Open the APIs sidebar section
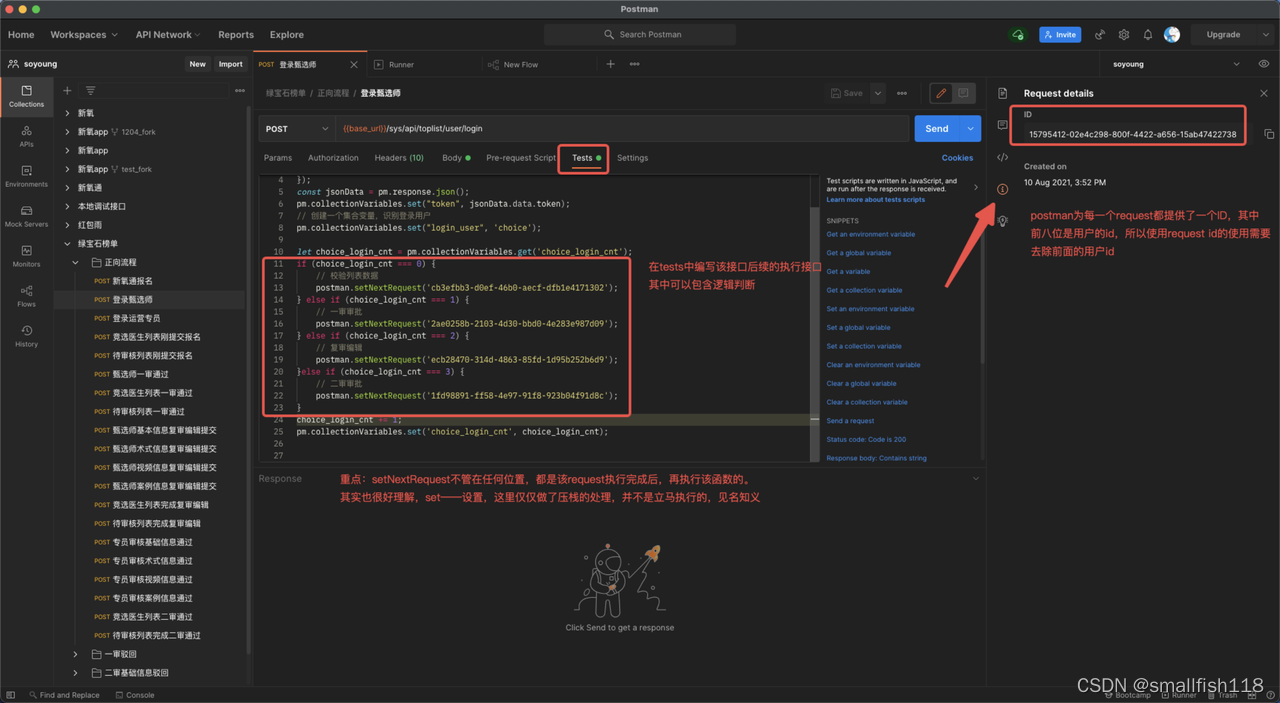This screenshot has width=1280, height=703. tap(26, 136)
